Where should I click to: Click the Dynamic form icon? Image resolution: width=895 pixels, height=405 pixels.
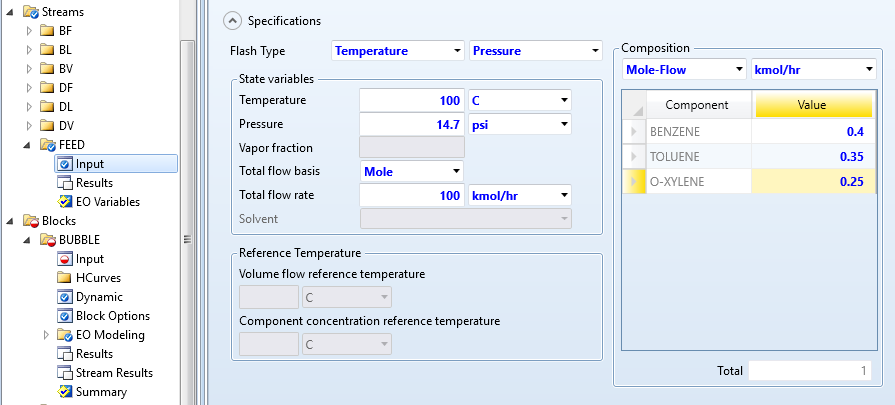coord(64,297)
